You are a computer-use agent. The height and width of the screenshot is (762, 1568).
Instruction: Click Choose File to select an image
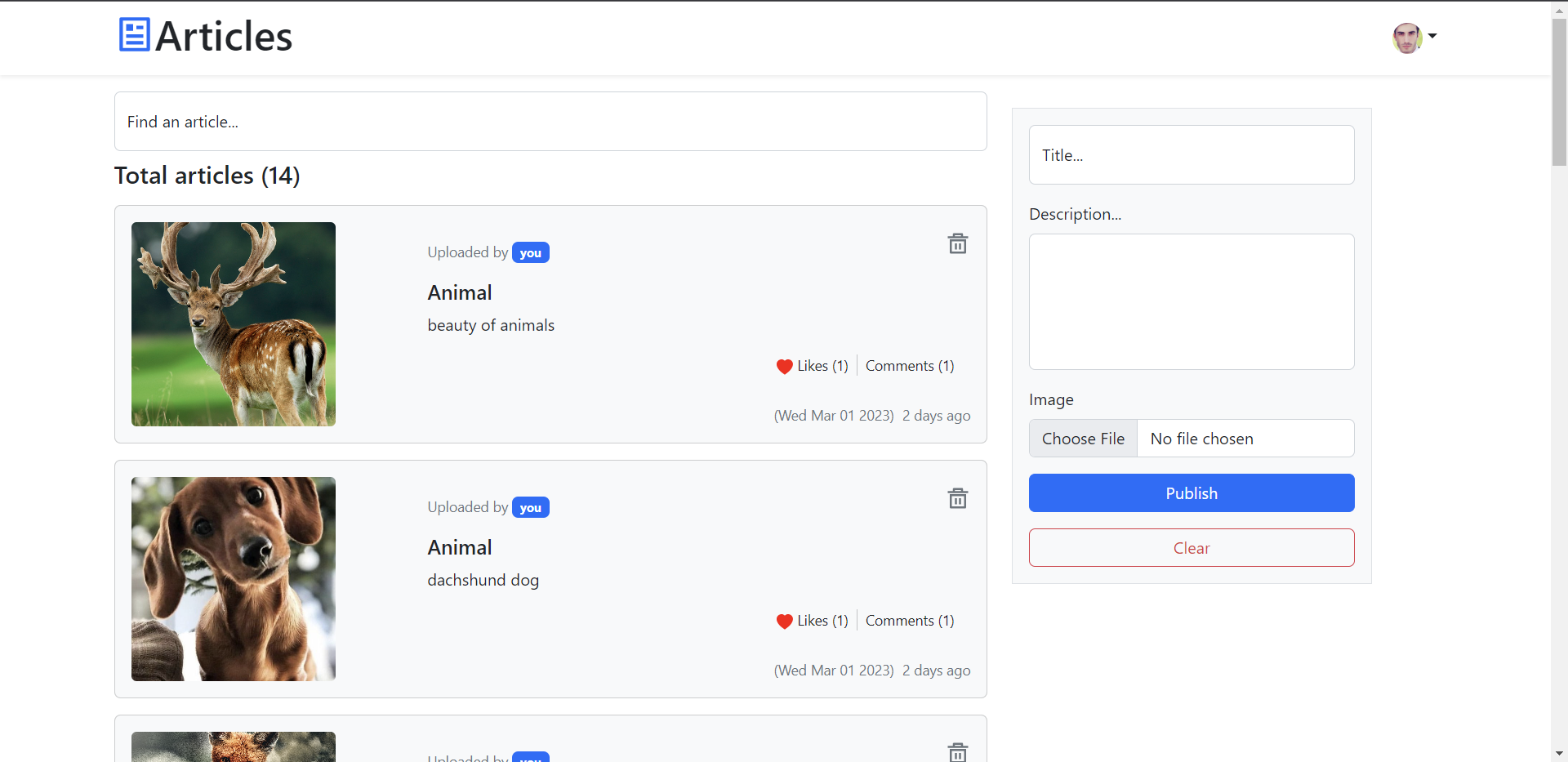[1083, 438]
